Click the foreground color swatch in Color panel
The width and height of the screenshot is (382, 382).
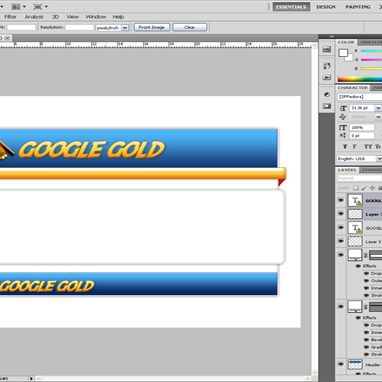coord(343,53)
